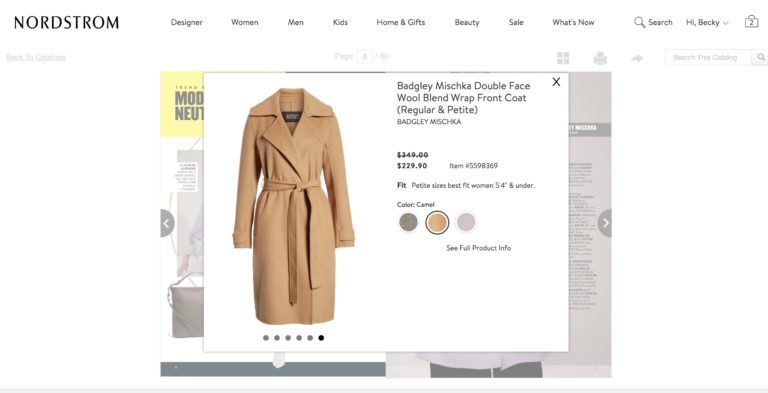Image resolution: width=768 pixels, height=393 pixels.
Task: Open the Sale menu
Action: tap(516, 22)
